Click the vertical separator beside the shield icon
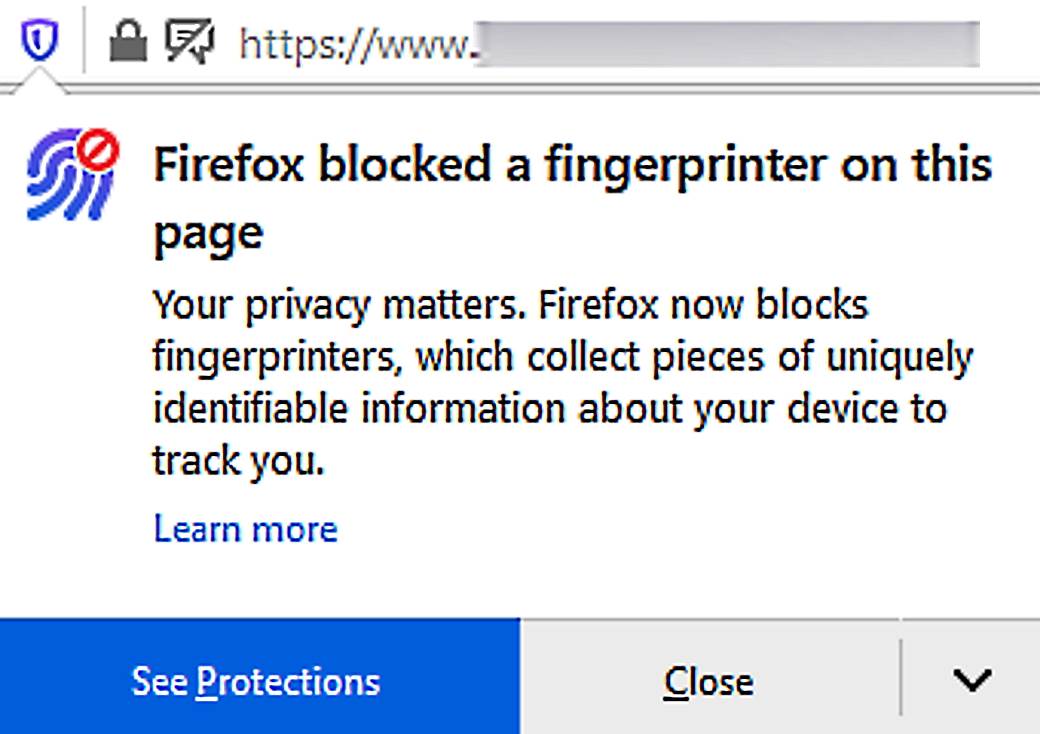The width and height of the screenshot is (1040, 734). click(x=84, y=42)
